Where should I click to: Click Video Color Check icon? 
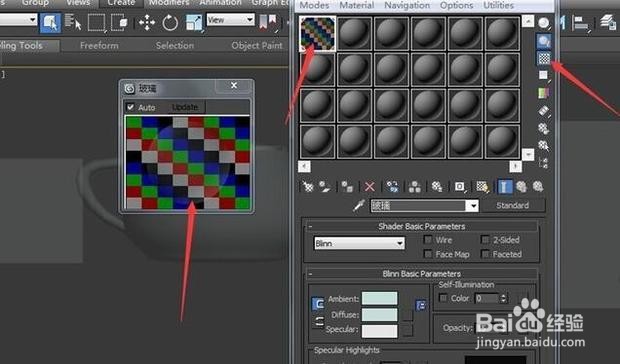click(x=544, y=93)
